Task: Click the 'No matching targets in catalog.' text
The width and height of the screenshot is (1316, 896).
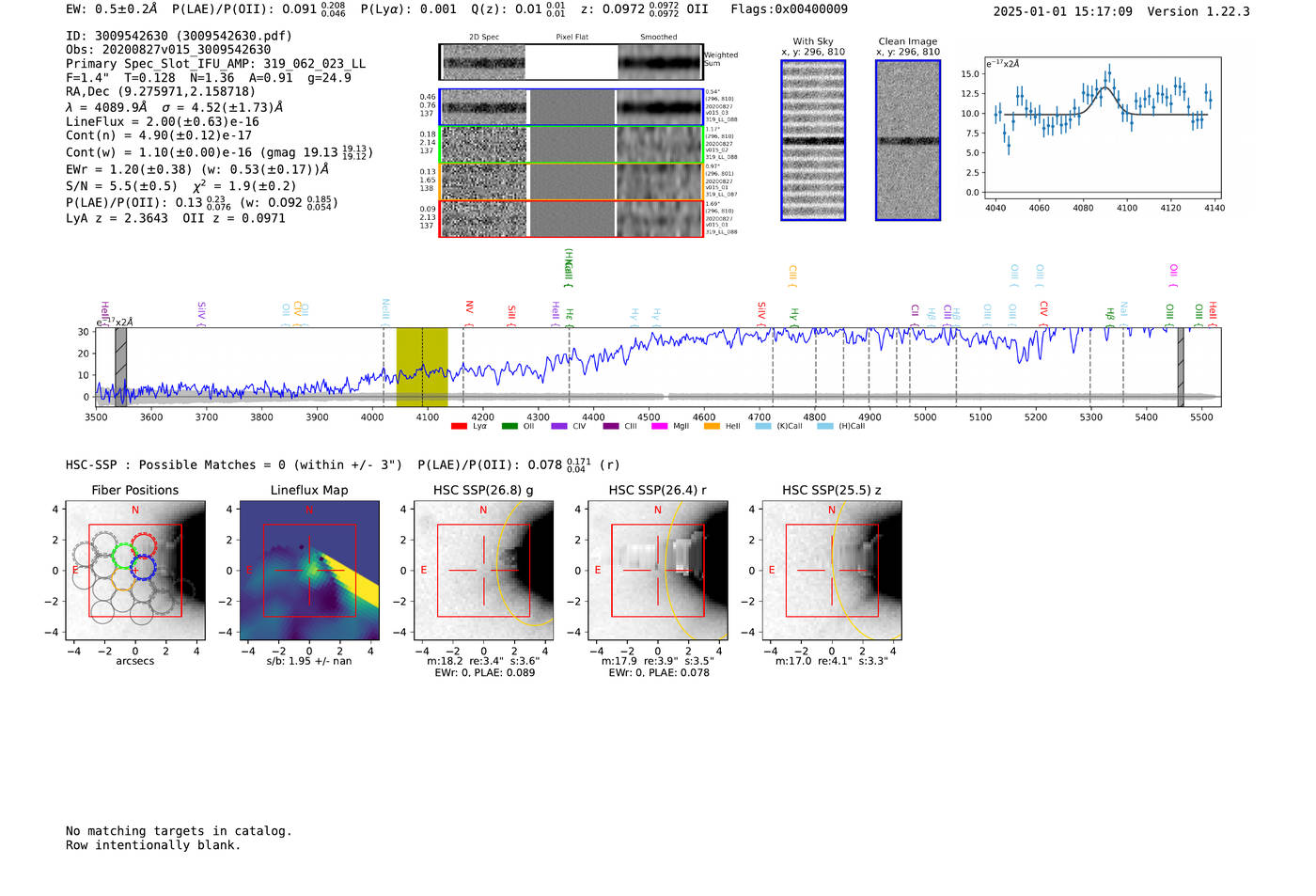Action: pyautogui.click(x=179, y=831)
